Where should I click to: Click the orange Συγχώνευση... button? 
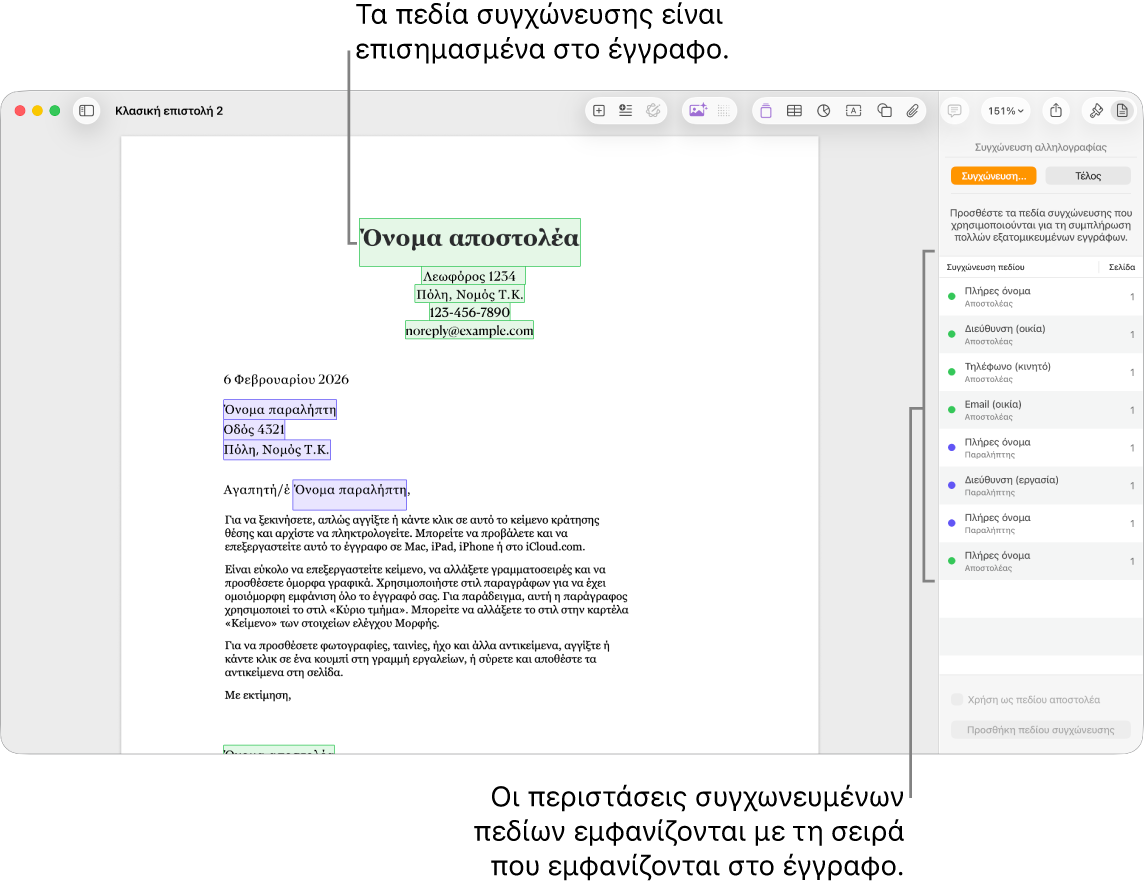click(x=993, y=176)
